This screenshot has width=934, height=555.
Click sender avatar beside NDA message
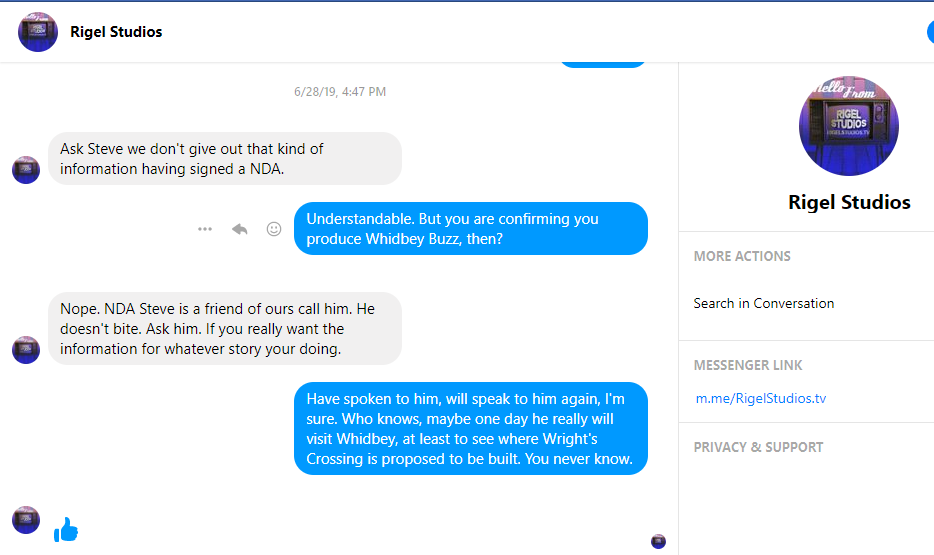pyautogui.click(x=26, y=170)
